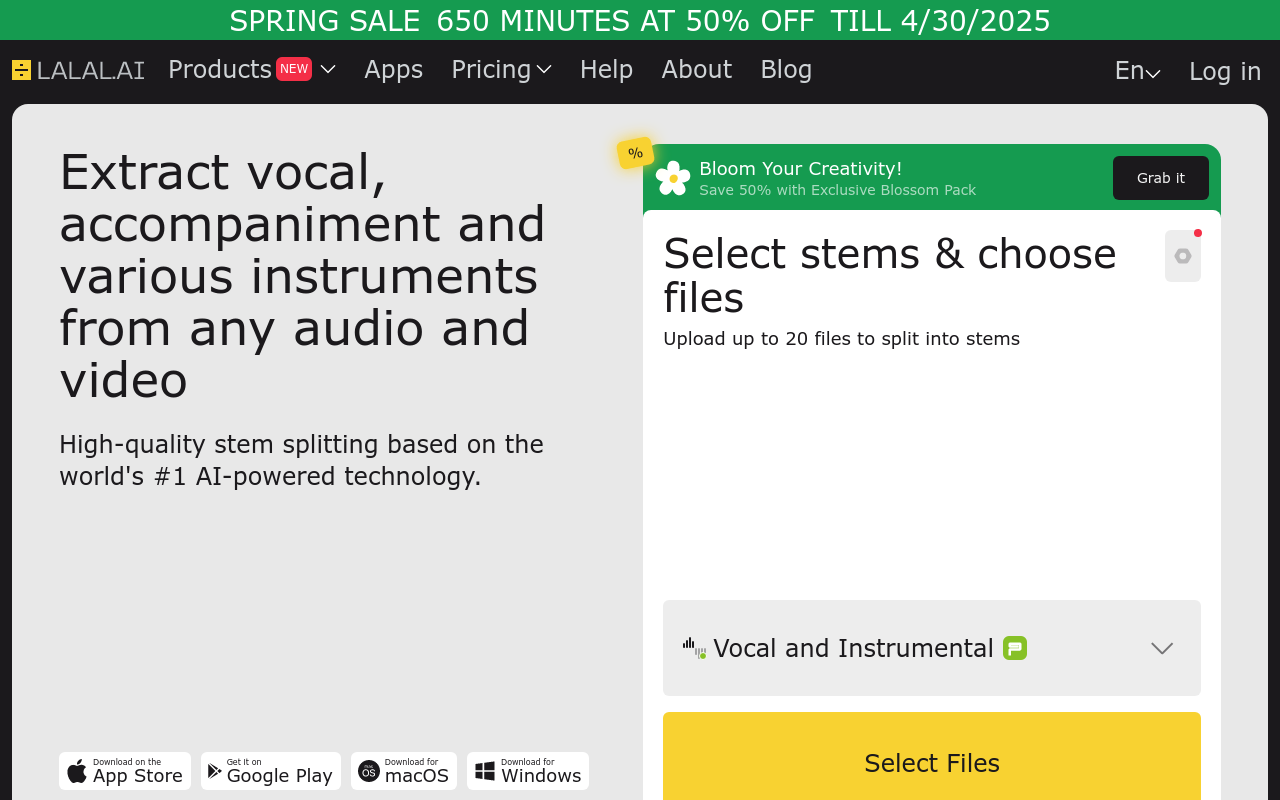Click the Download for Windows badge

528,771
